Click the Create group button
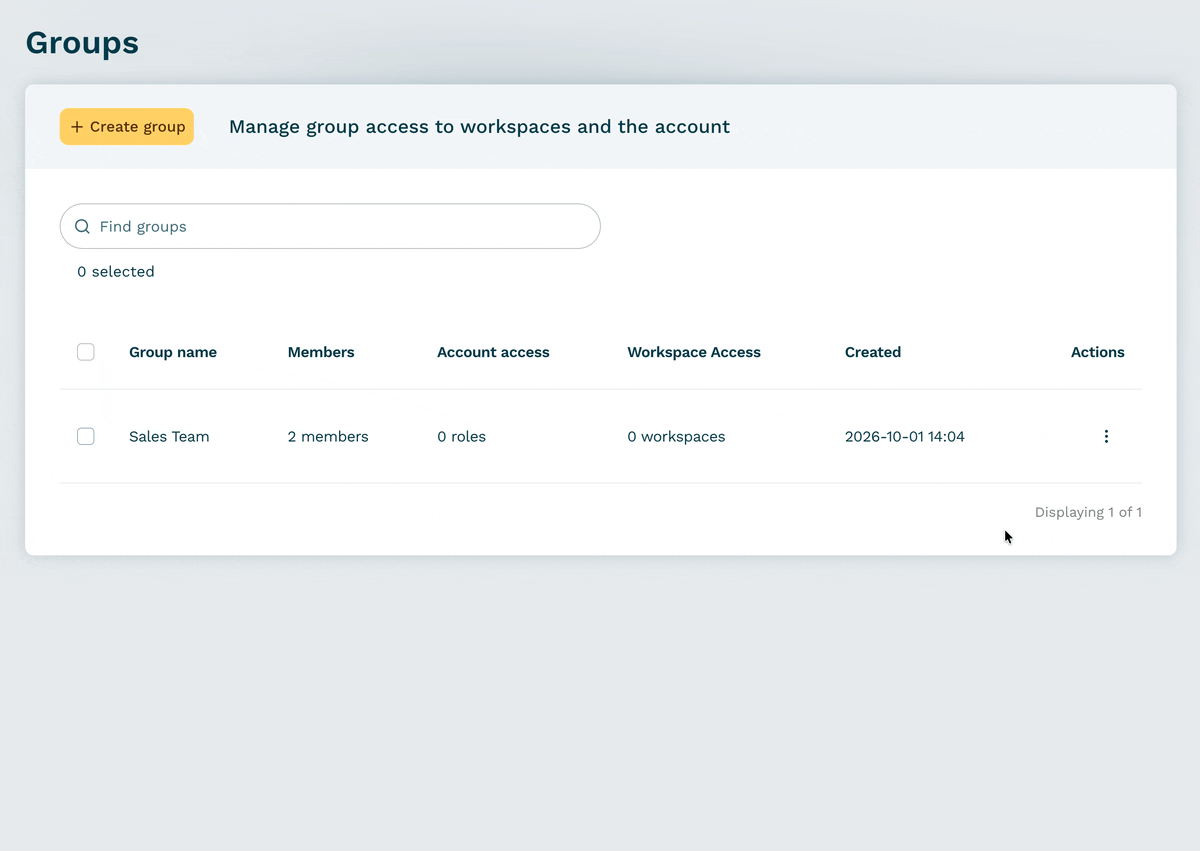 (127, 127)
